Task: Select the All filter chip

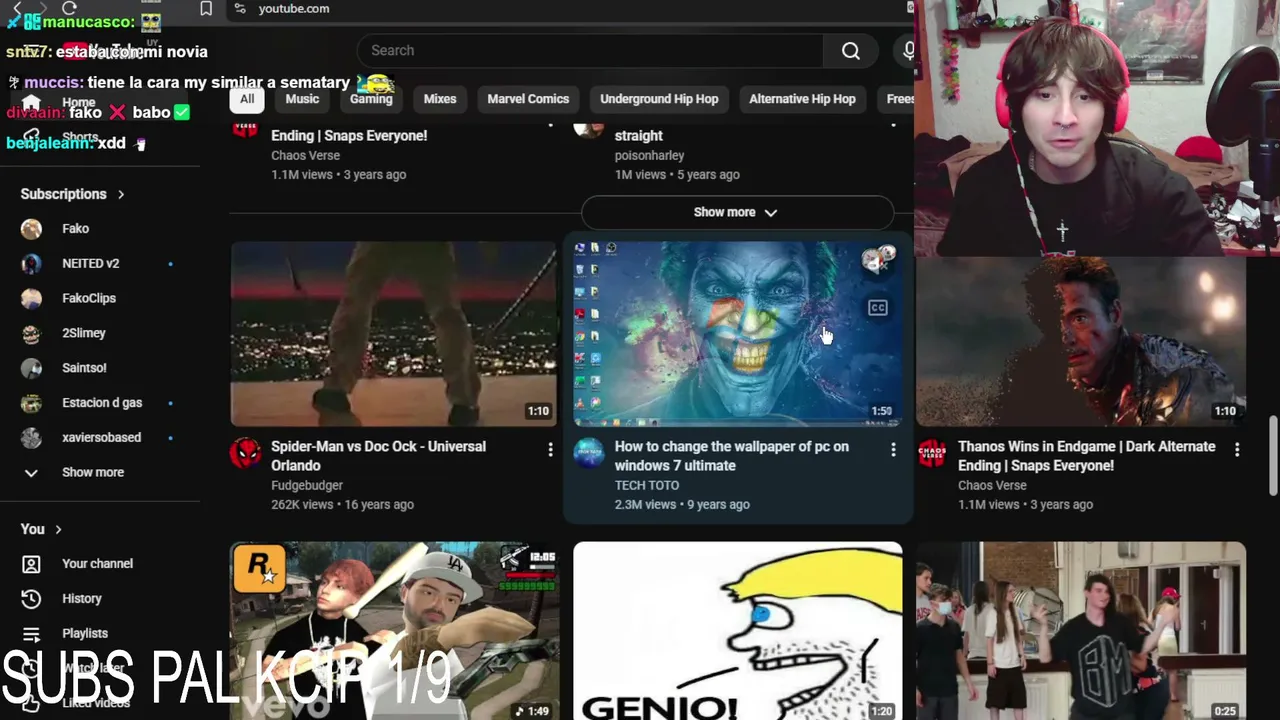Action: point(247,99)
